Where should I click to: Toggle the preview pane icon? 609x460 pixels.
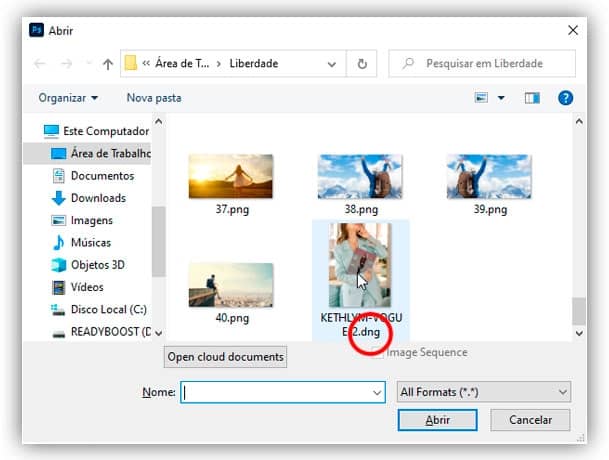tap(532, 98)
